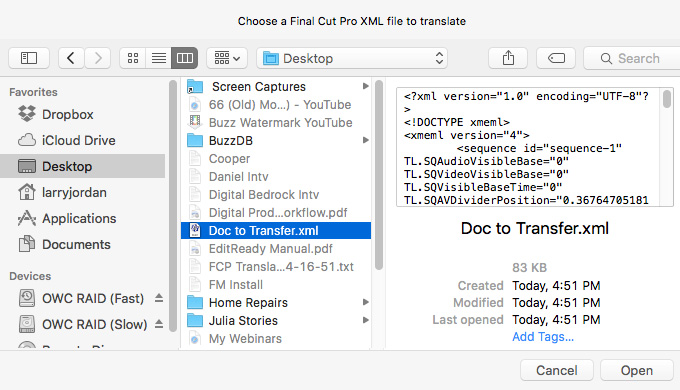
Task: Select the BuzzDB folder
Action: click(276, 141)
